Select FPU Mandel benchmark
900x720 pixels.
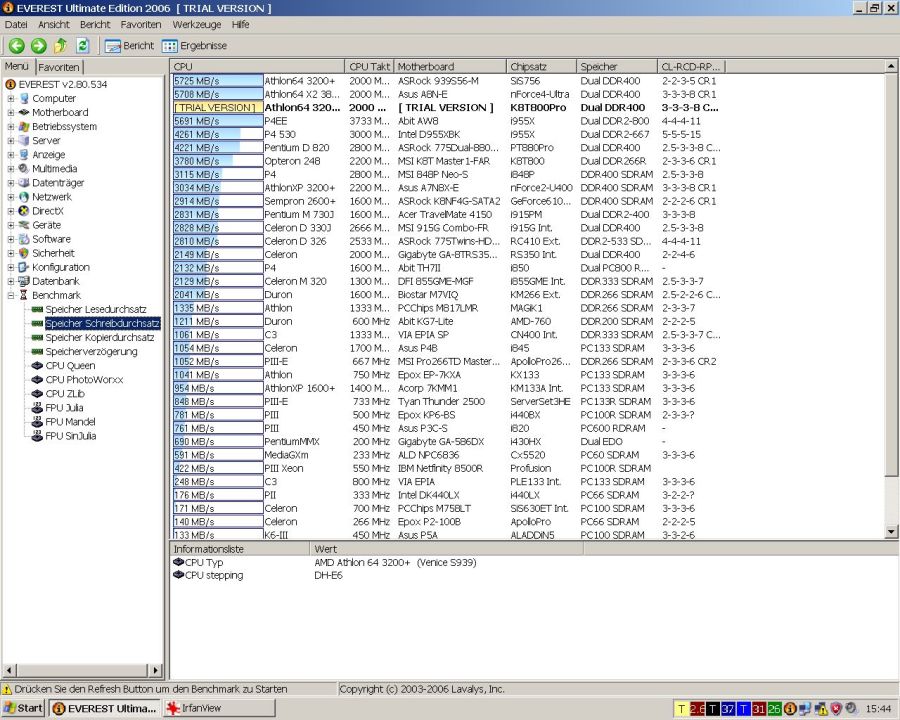70,422
